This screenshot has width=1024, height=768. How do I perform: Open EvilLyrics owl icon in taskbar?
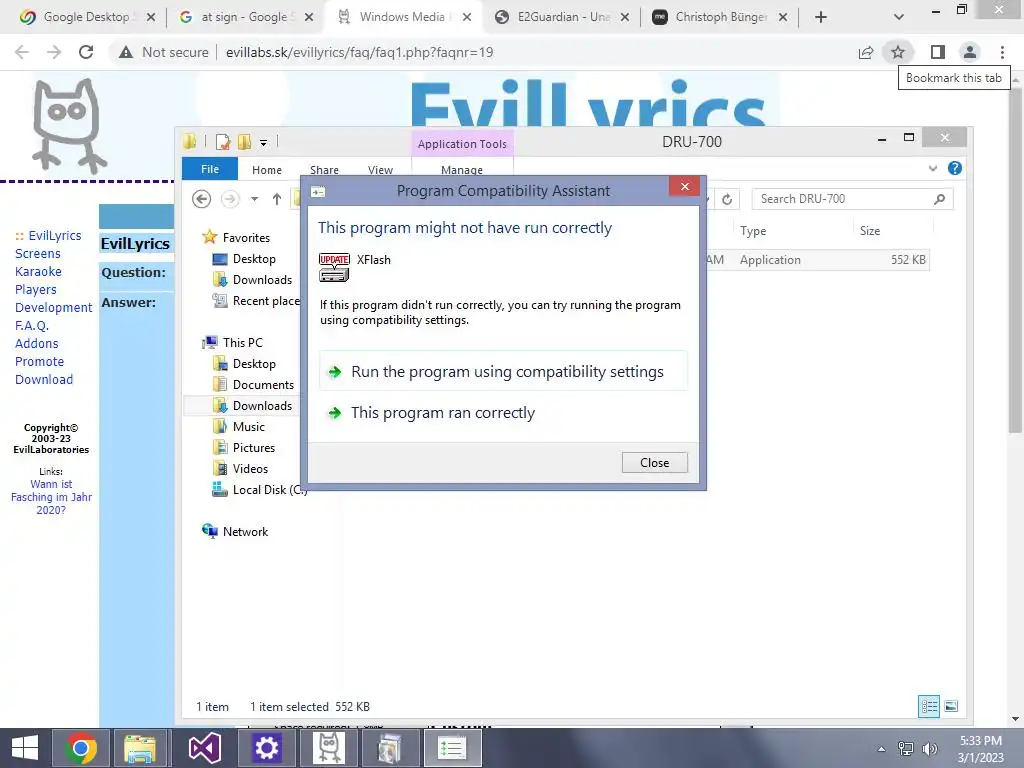pyautogui.click(x=328, y=748)
